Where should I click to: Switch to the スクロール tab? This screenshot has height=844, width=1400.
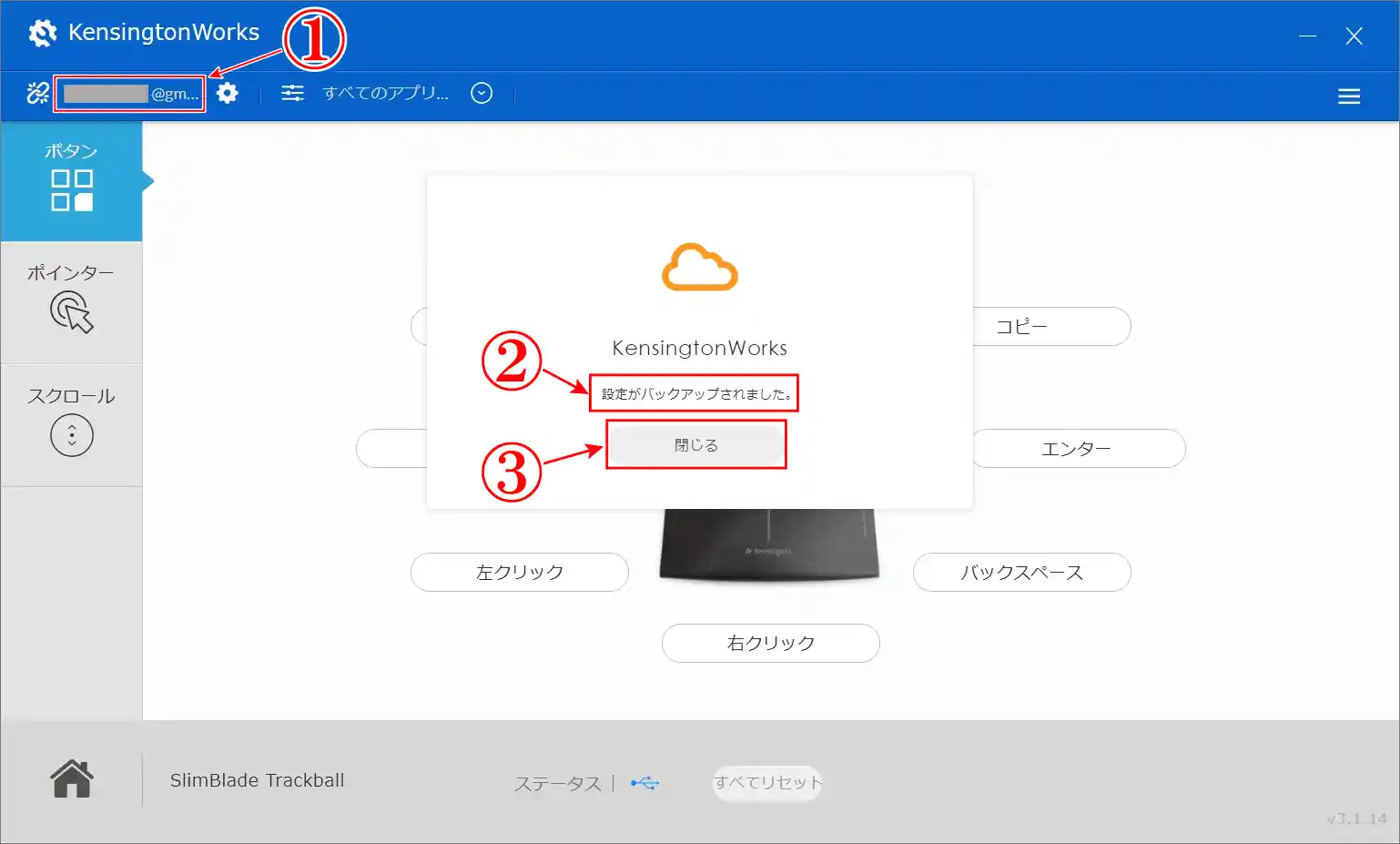point(71,426)
